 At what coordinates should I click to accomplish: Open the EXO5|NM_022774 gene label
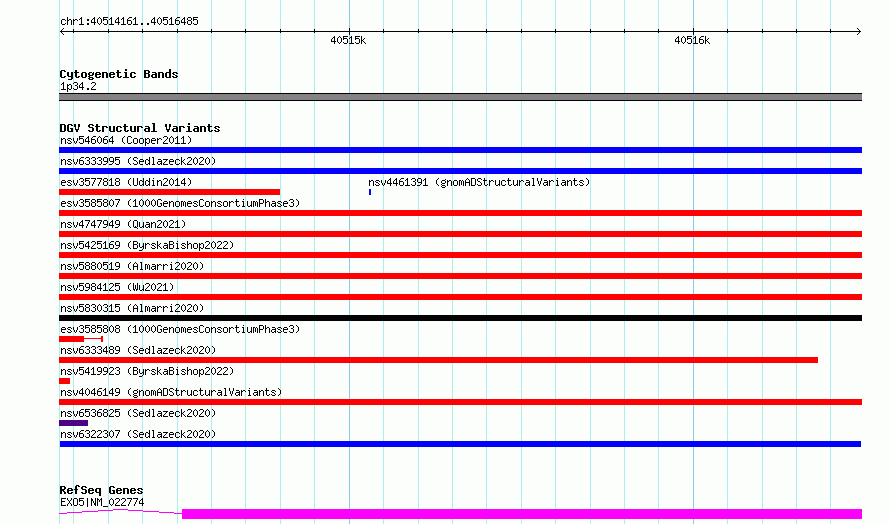coord(102,502)
